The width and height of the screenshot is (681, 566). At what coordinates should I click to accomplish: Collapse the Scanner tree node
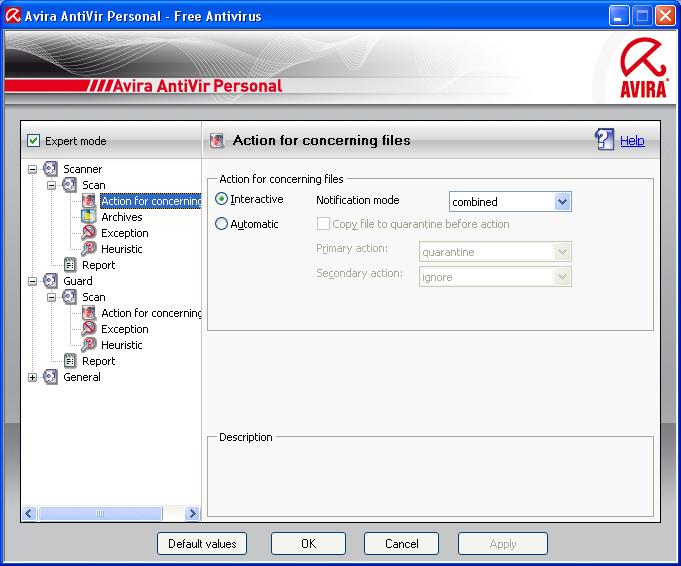[x=33, y=169]
